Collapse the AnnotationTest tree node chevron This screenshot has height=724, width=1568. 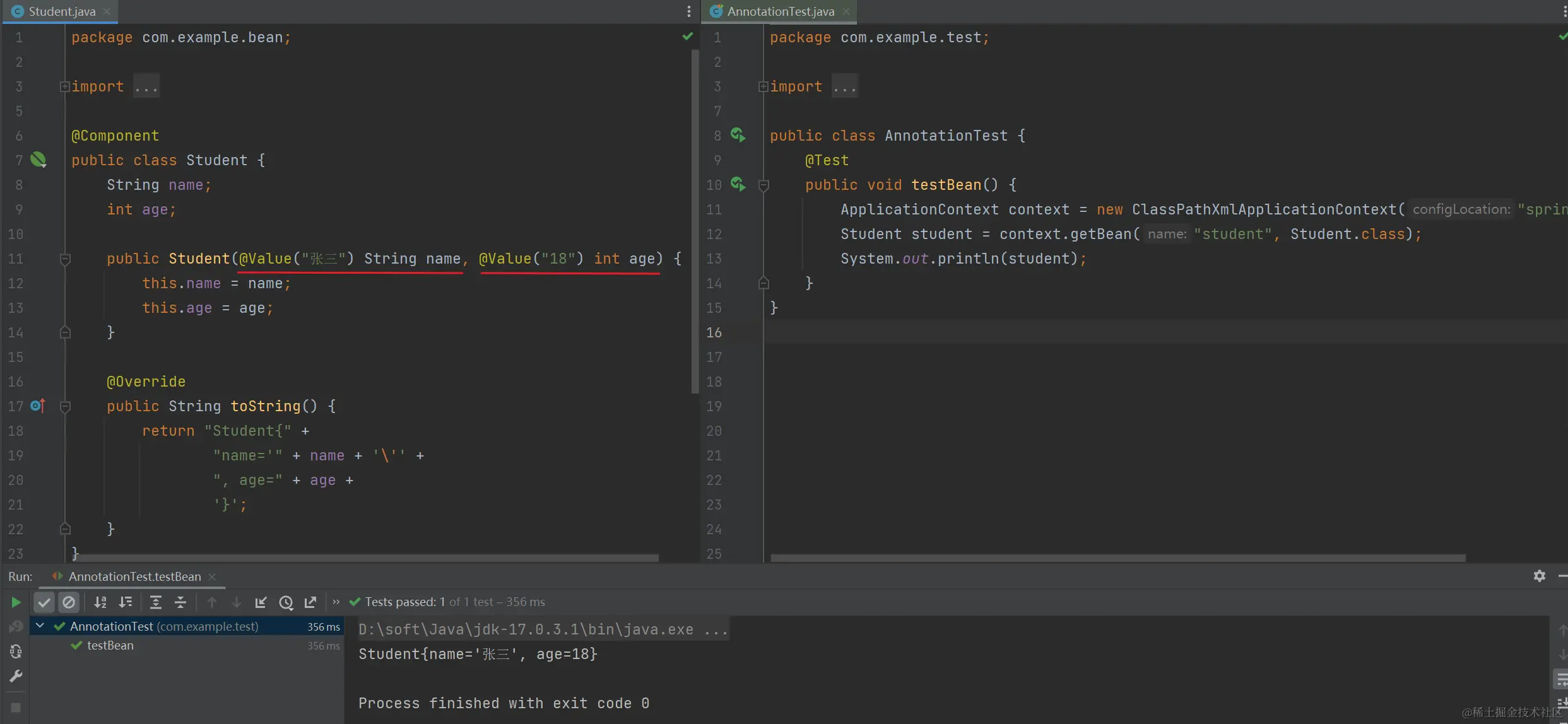[x=40, y=626]
